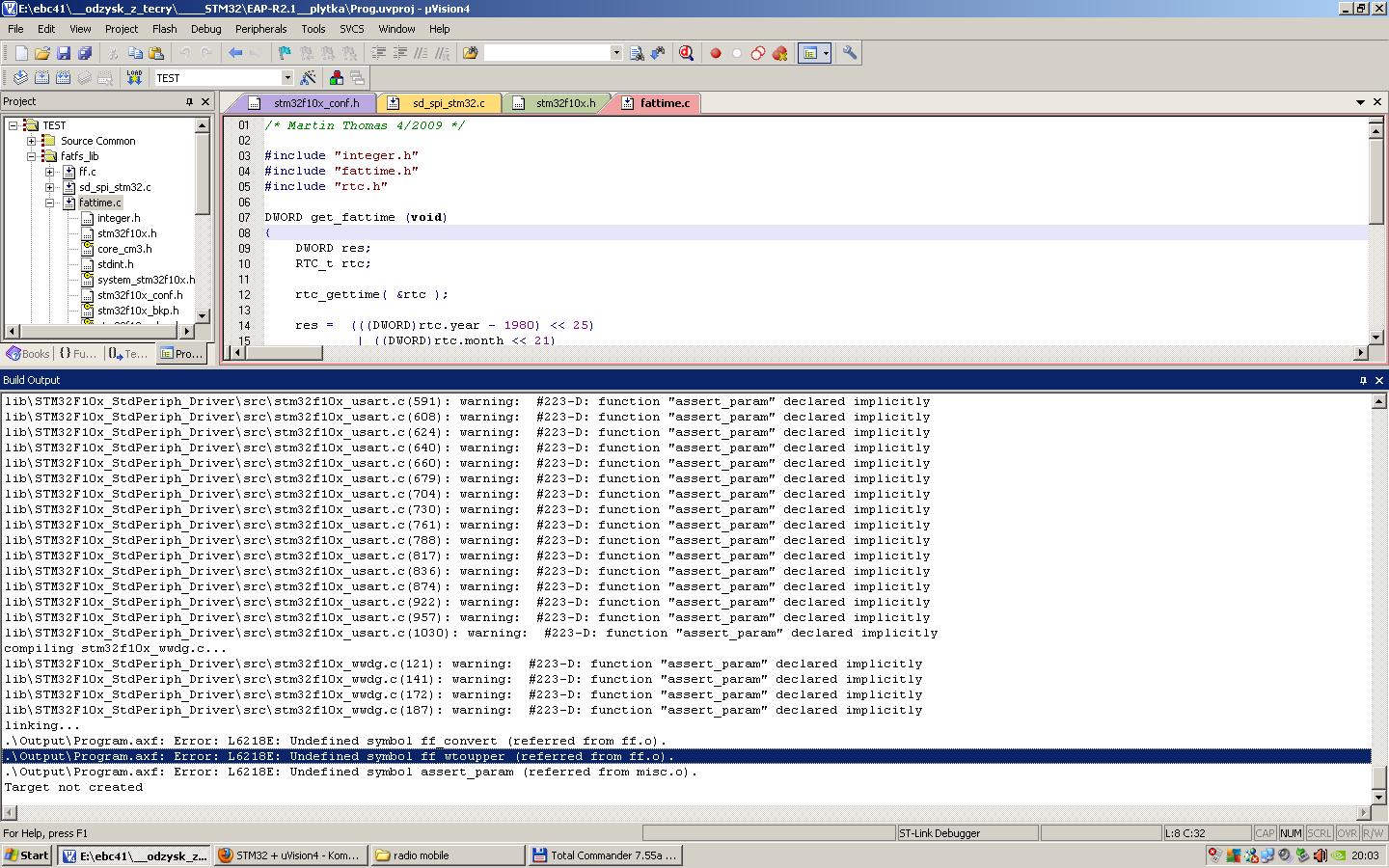Click the 'Target not created' output line
1389x868 pixels.
coord(73,787)
